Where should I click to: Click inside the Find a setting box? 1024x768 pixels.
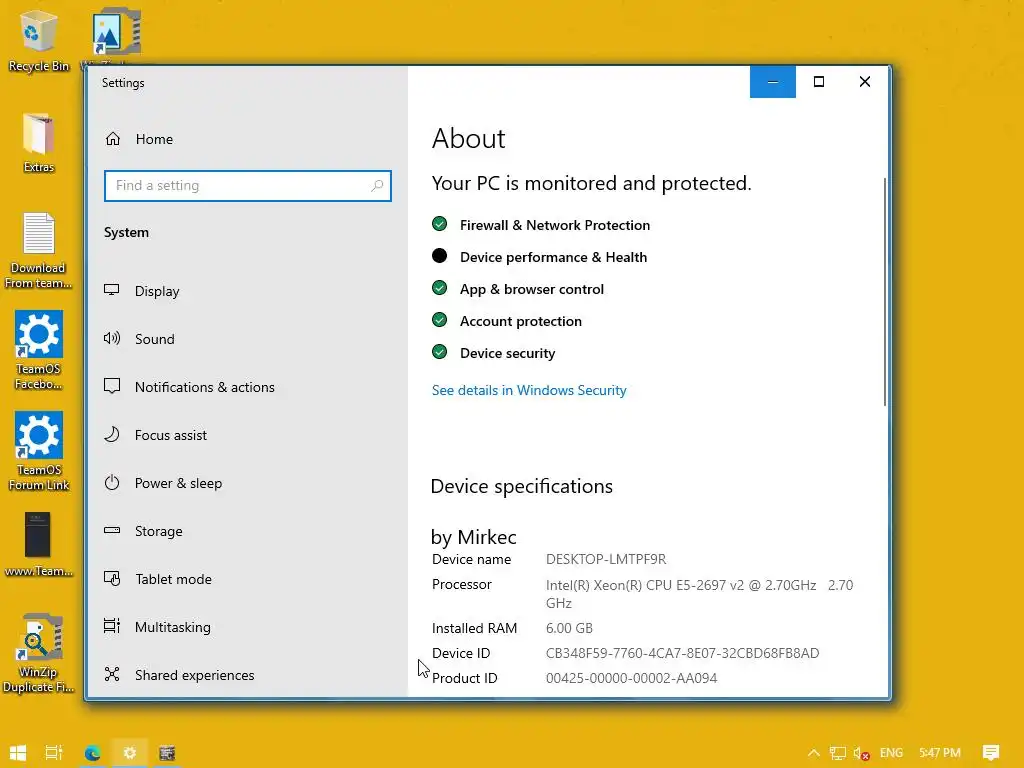point(248,185)
